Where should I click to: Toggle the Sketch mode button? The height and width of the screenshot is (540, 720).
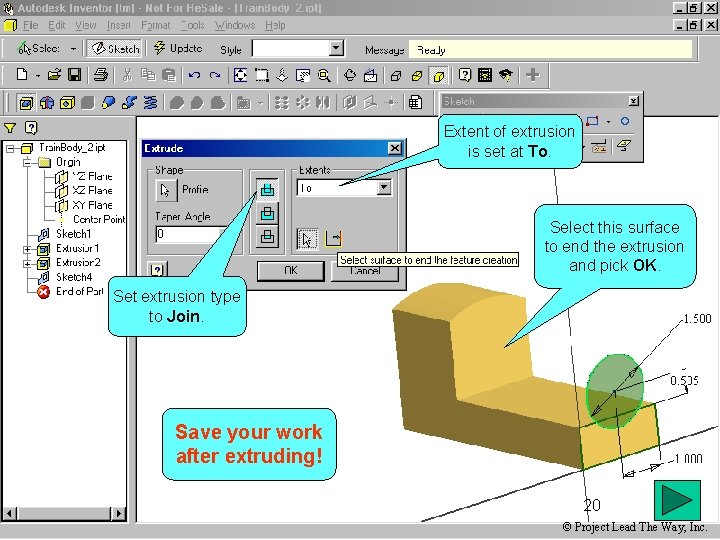(x=115, y=48)
